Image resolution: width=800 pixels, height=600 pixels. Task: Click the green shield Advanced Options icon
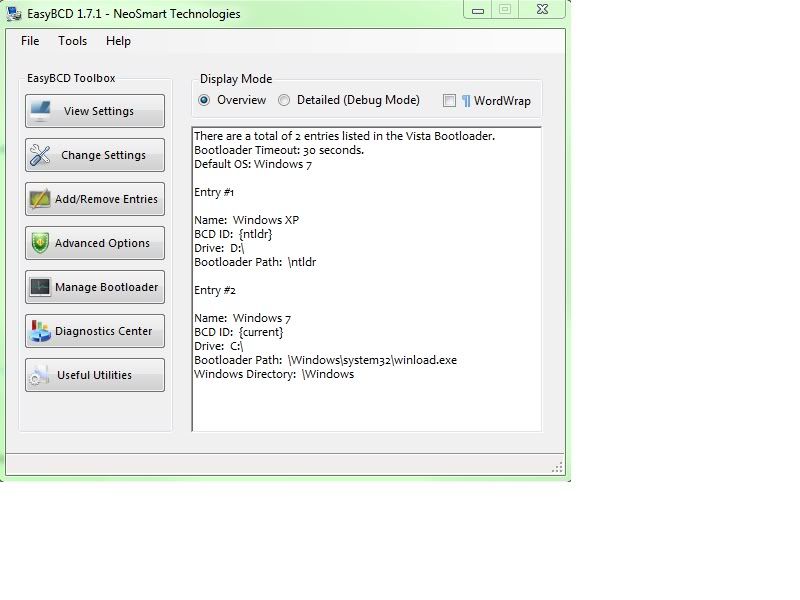[x=41, y=243]
